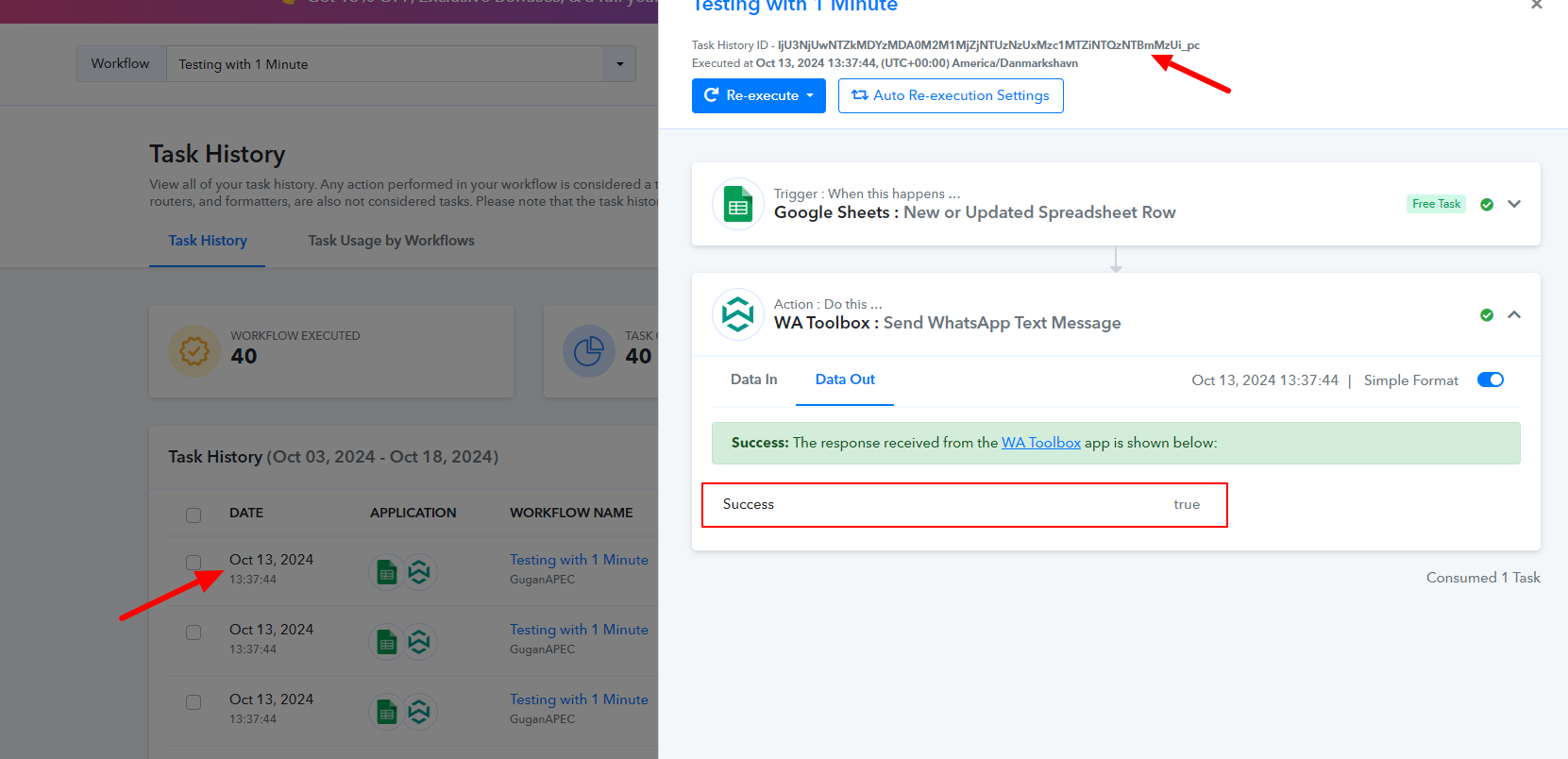1568x759 pixels.
Task: Click the Workflow label beside the dropdown
Action: pyautogui.click(x=121, y=64)
